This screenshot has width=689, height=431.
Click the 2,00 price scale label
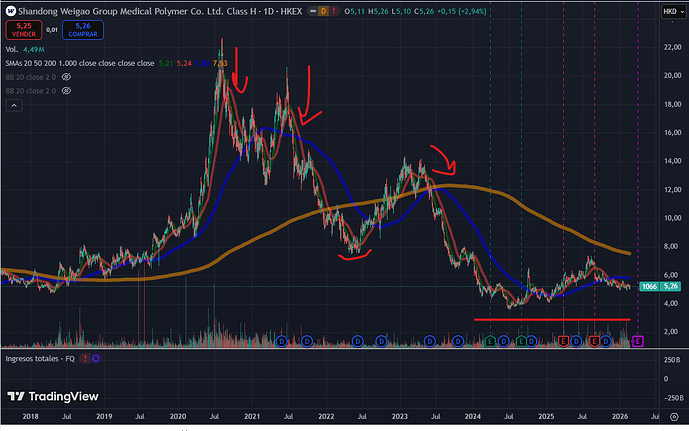point(672,332)
